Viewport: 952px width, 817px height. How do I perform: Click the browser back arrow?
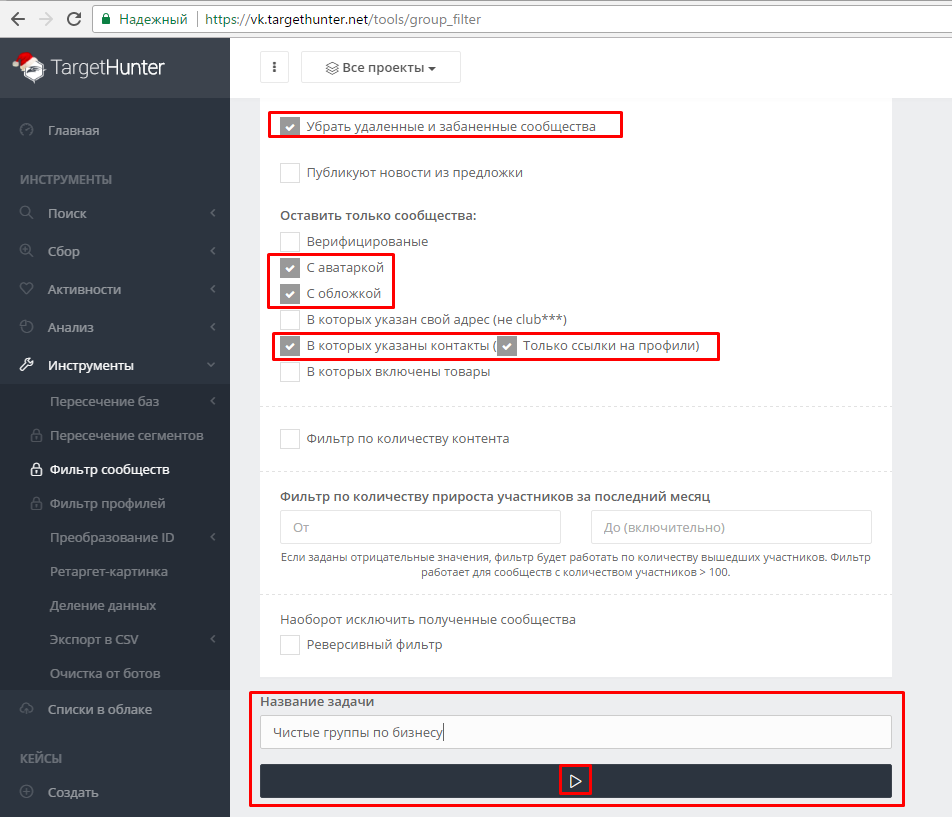[18, 19]
